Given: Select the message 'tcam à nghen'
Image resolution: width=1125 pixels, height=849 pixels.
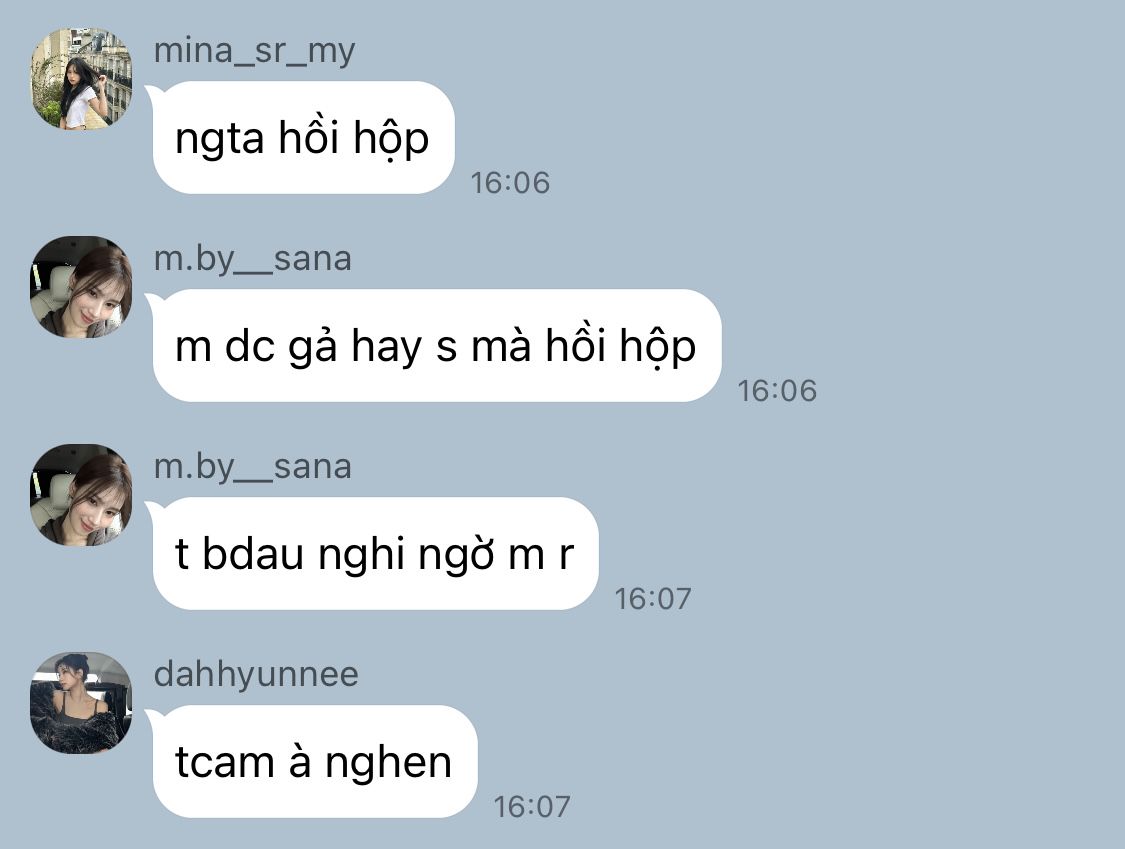Looking at the screenshot, I should tap(314, 762).
